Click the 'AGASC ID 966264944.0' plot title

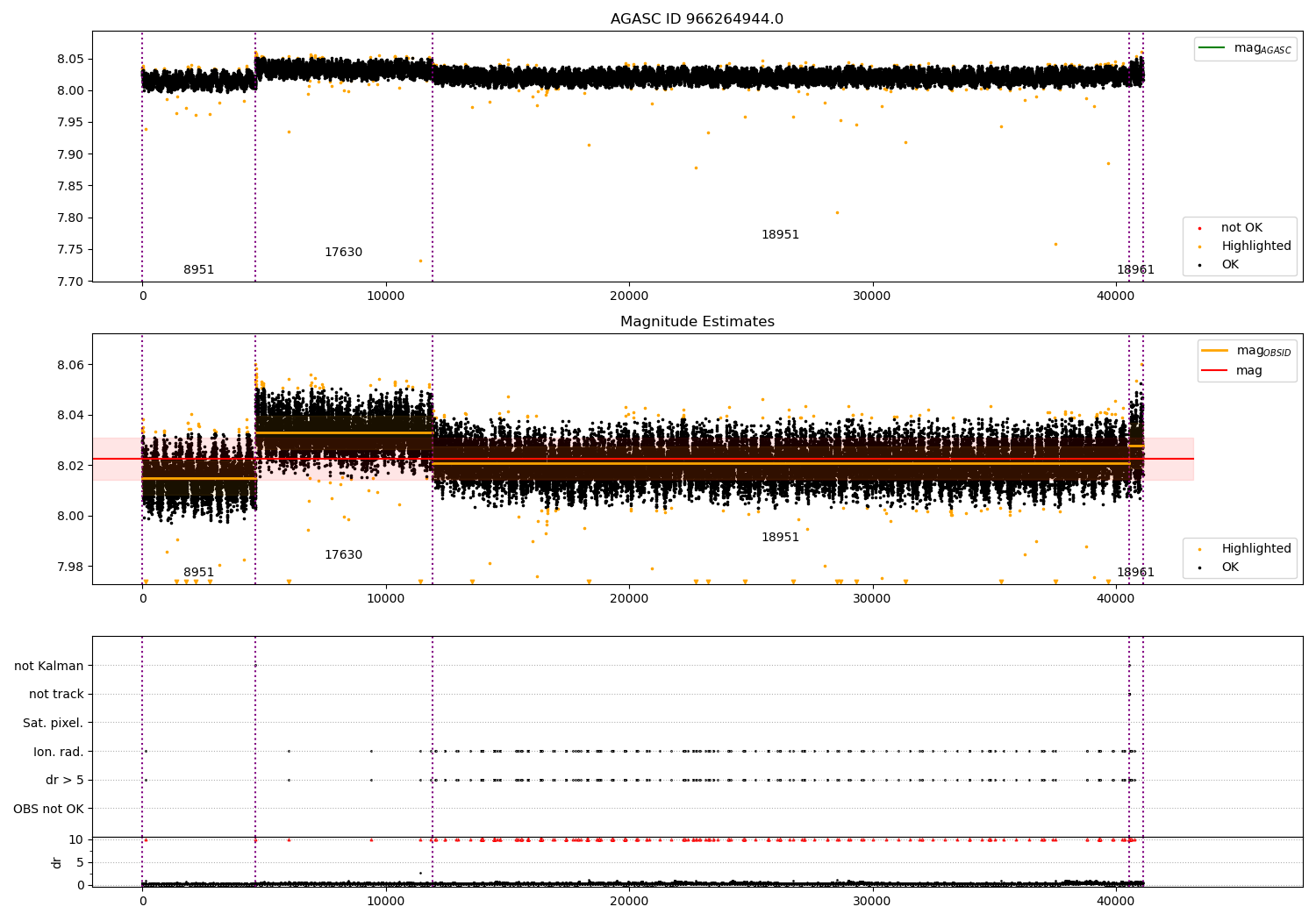697,19
